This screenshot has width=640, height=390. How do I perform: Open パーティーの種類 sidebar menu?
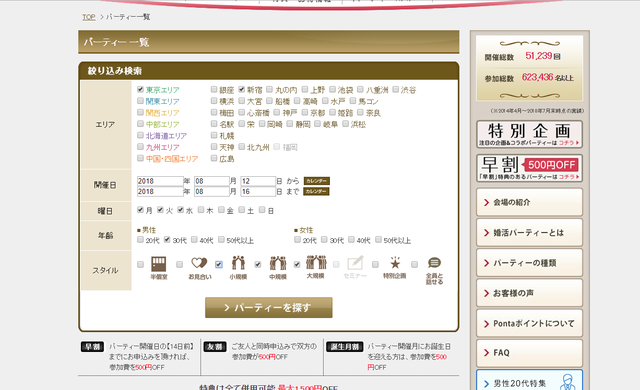coord(529,263)
